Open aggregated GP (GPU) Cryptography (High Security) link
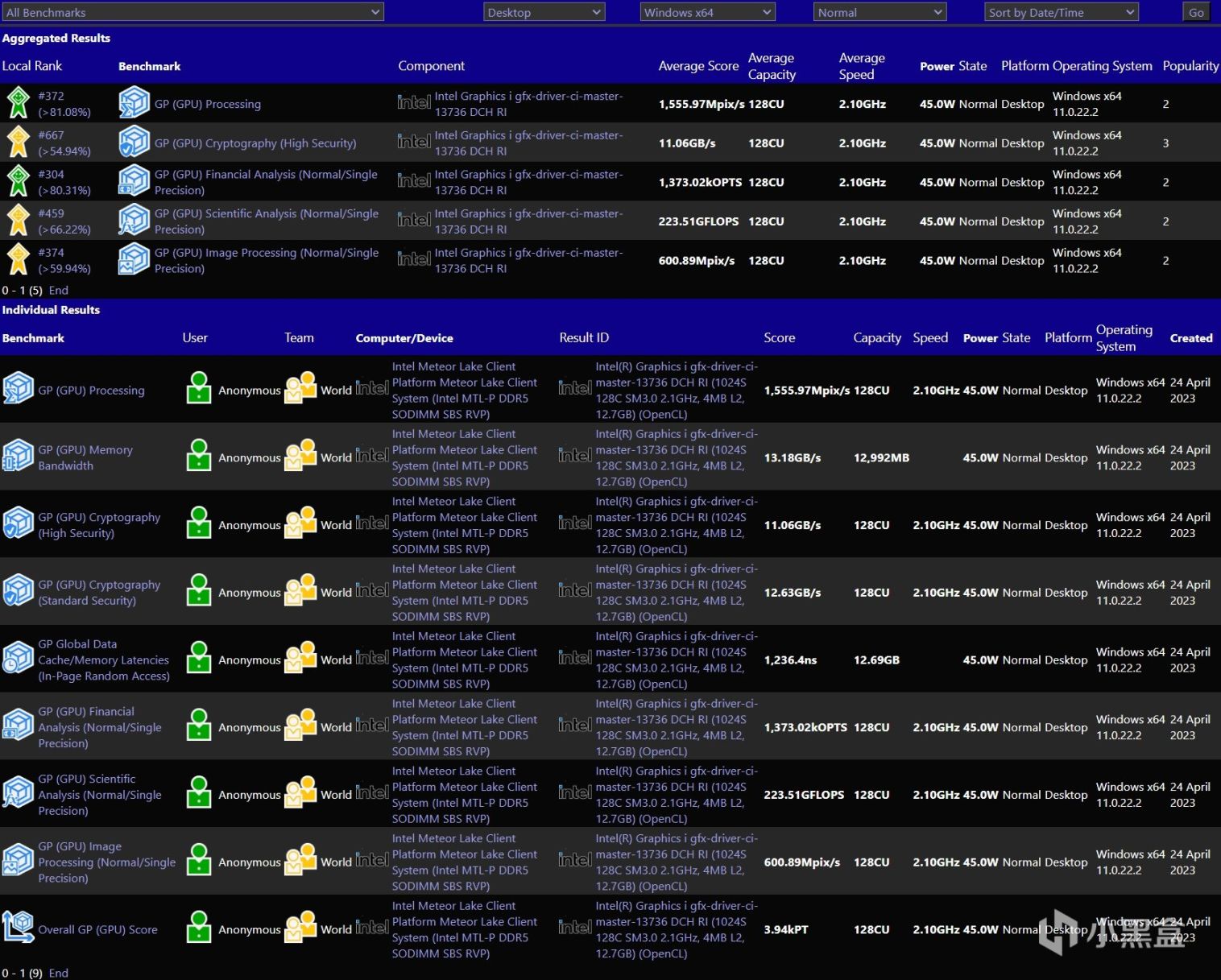The height and width of the screenshot is (980, 1221). (255, 143)
